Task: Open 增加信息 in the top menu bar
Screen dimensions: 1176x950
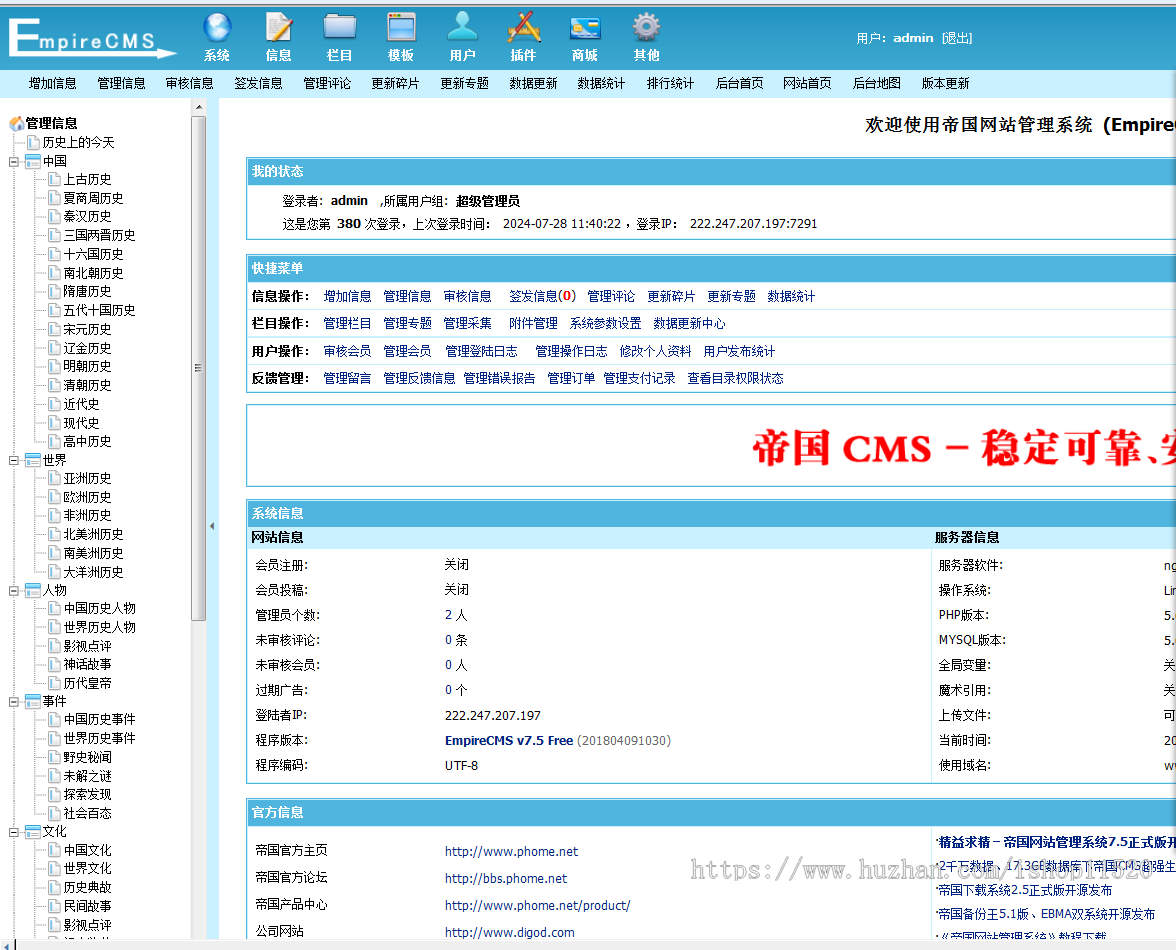Action: [52, 83]
